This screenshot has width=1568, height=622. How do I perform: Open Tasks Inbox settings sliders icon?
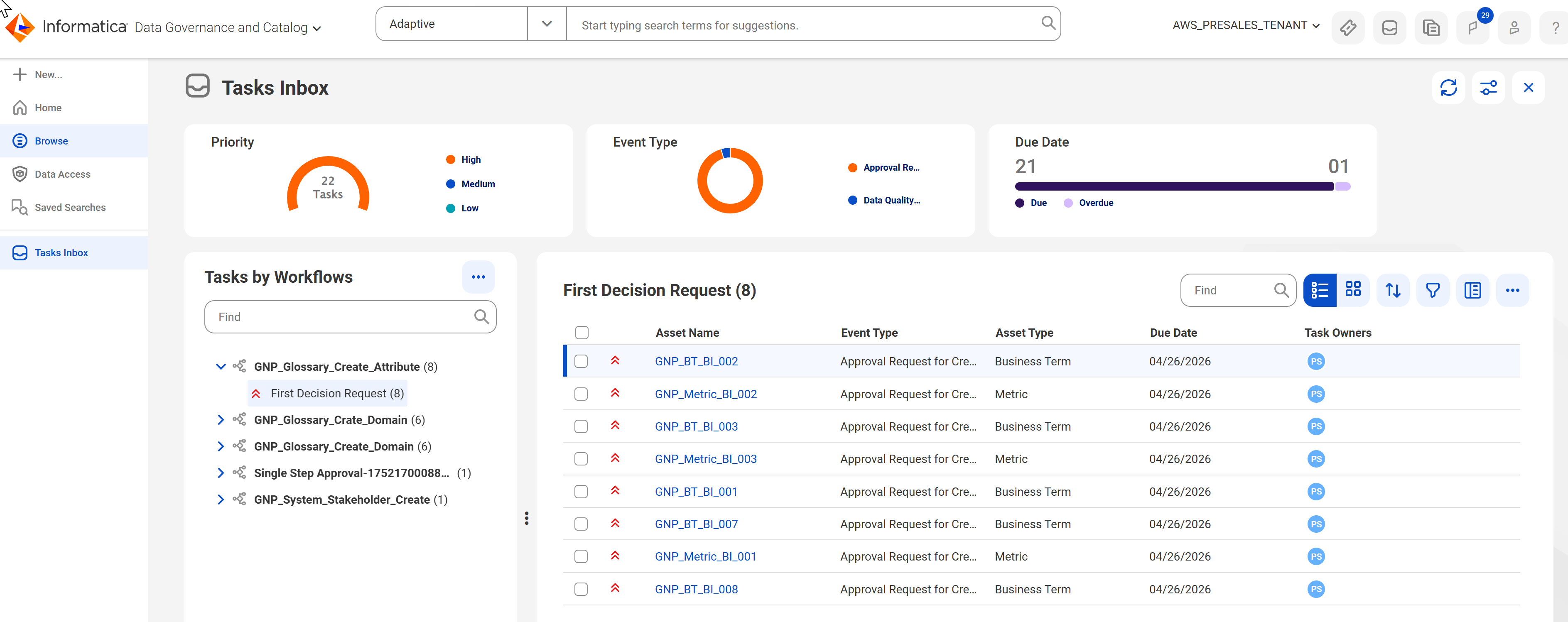[x=1488, y=88]
